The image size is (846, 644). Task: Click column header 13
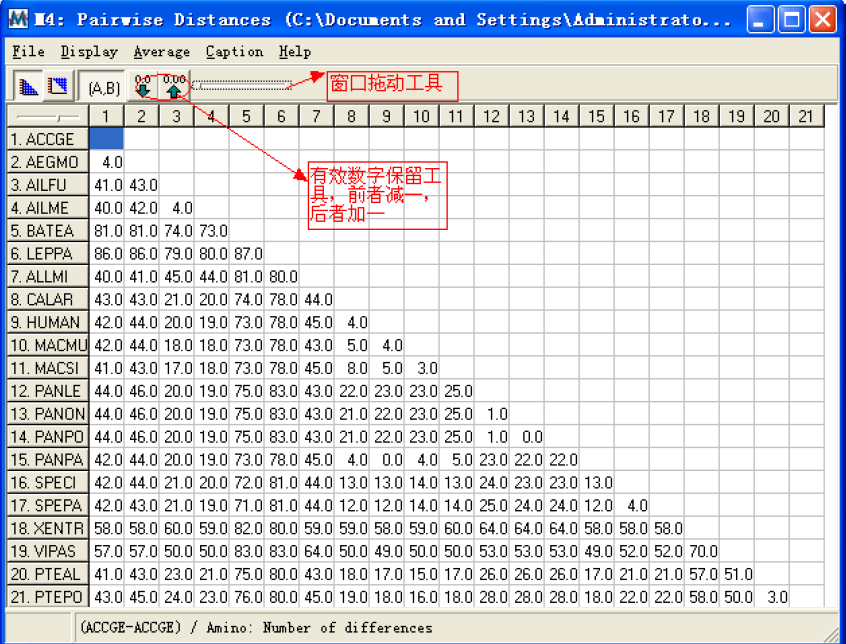point(527,117)
